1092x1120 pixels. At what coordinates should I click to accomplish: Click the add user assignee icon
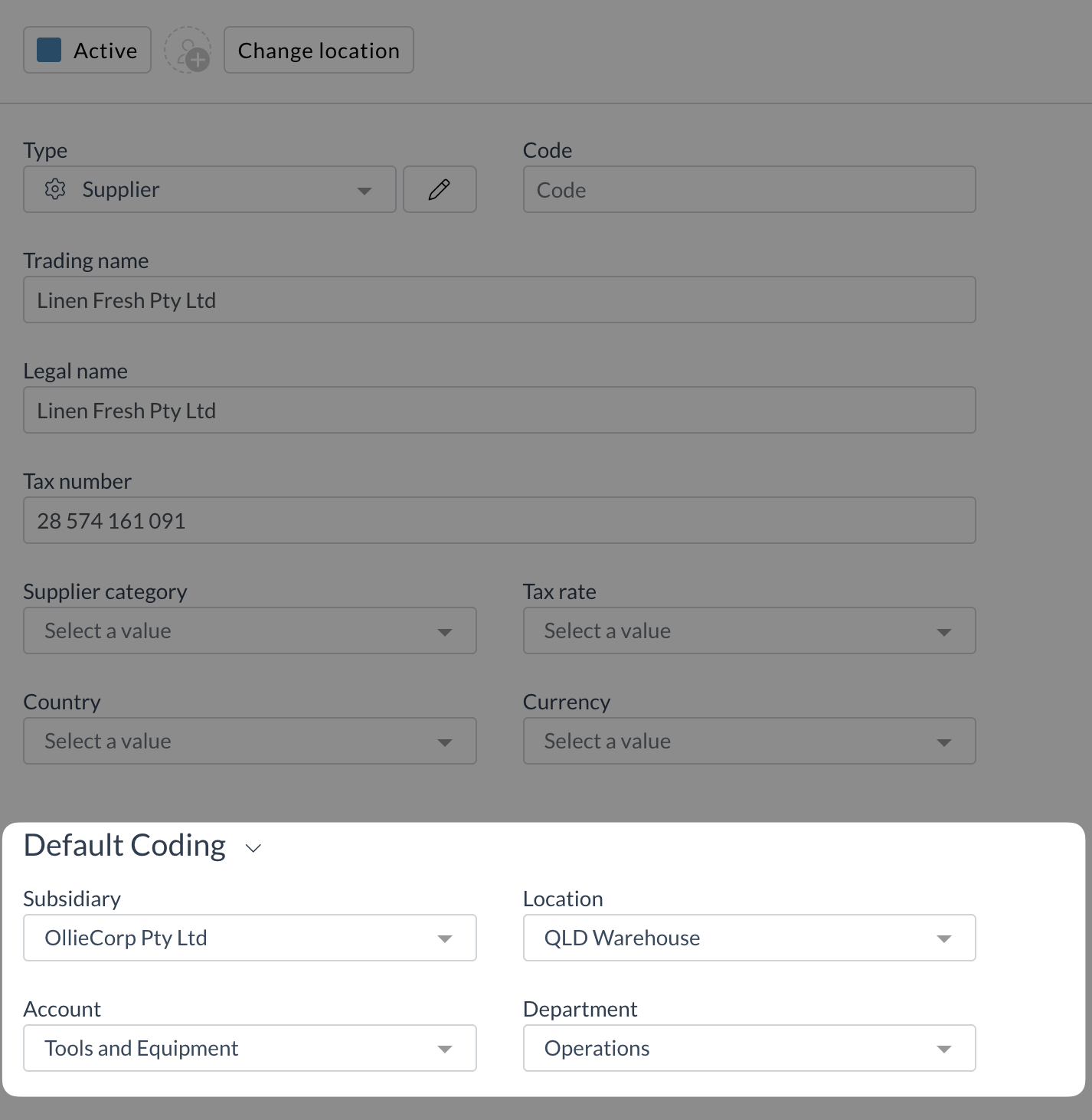188,51
